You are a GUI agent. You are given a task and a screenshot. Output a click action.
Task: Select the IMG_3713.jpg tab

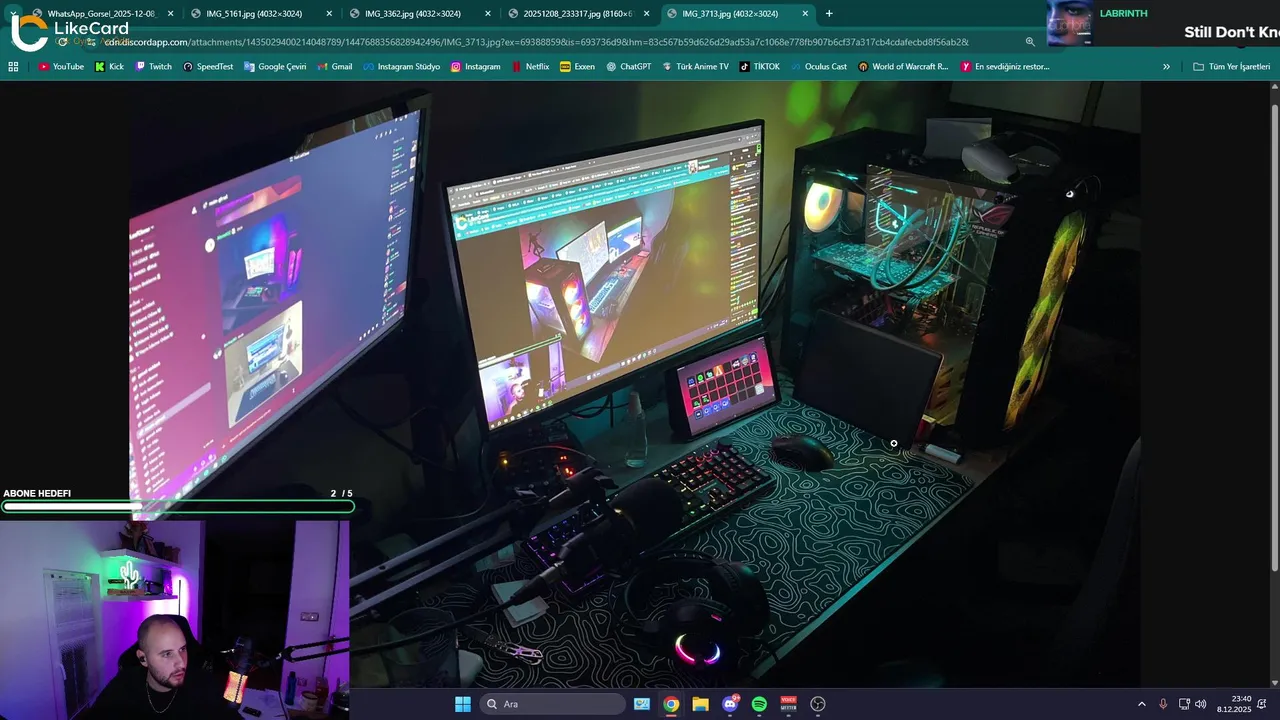pyautogui.click(x=736, y=14)
